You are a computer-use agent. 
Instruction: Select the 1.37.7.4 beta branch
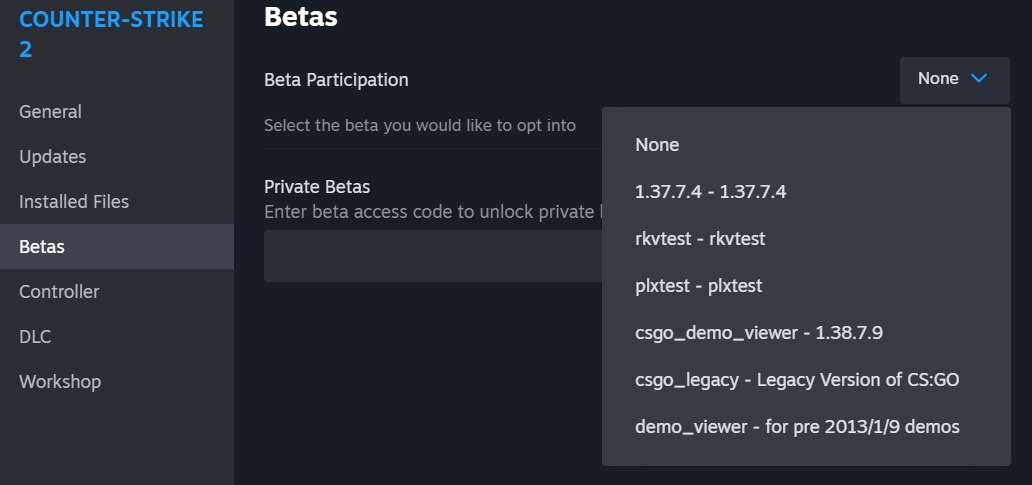pos(710,192)
